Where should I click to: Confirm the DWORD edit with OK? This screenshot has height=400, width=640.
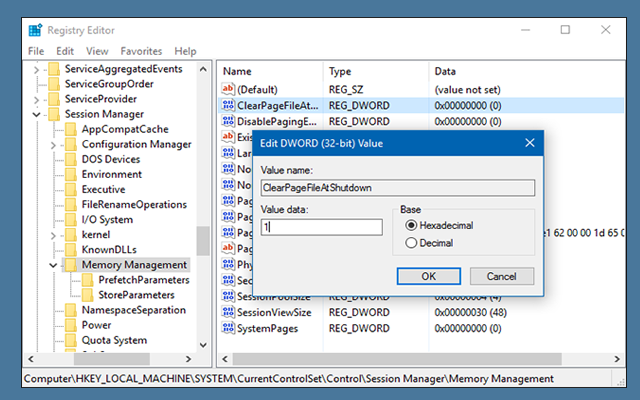427,275
